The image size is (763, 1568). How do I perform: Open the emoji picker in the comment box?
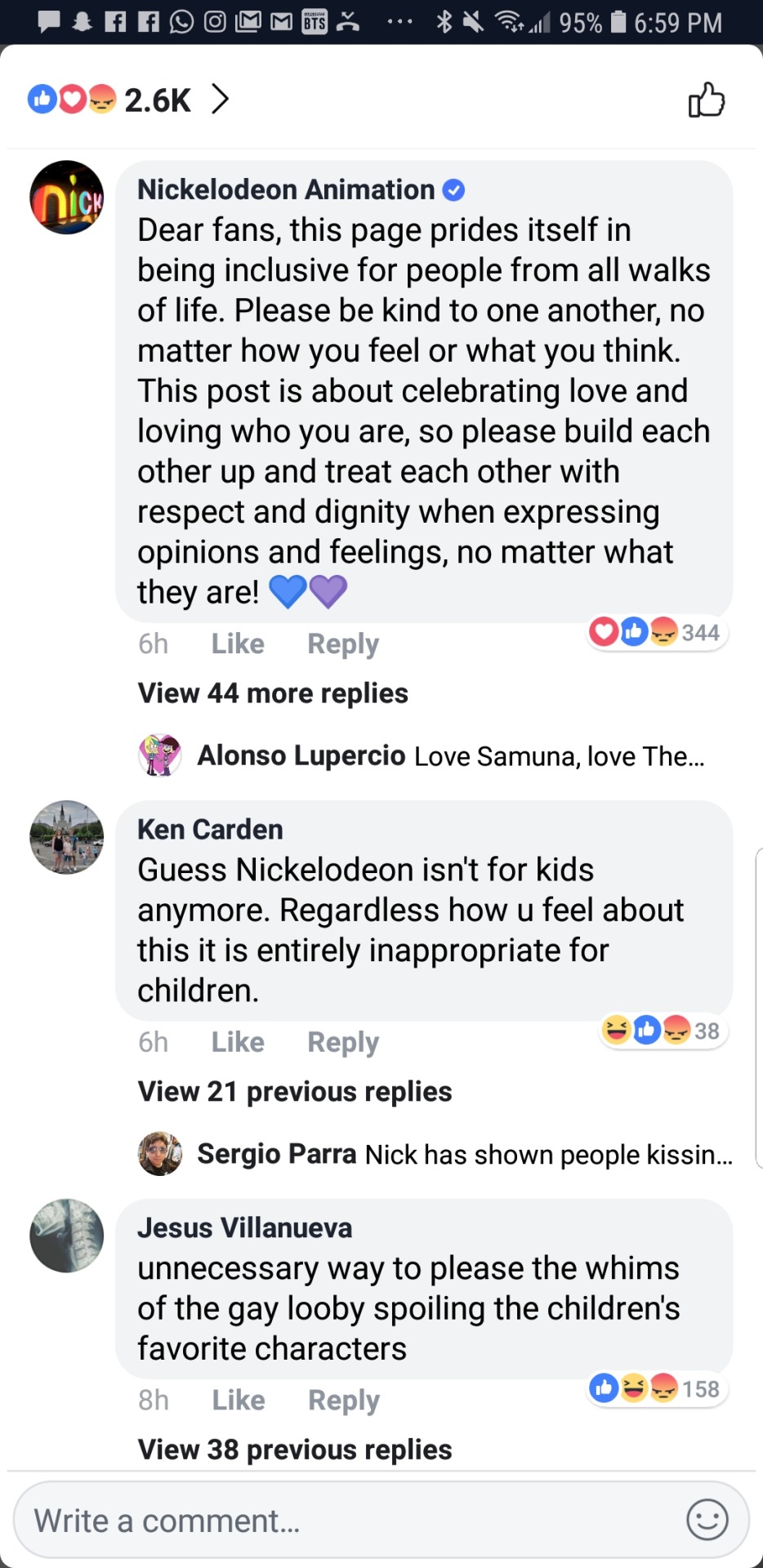707,1520
